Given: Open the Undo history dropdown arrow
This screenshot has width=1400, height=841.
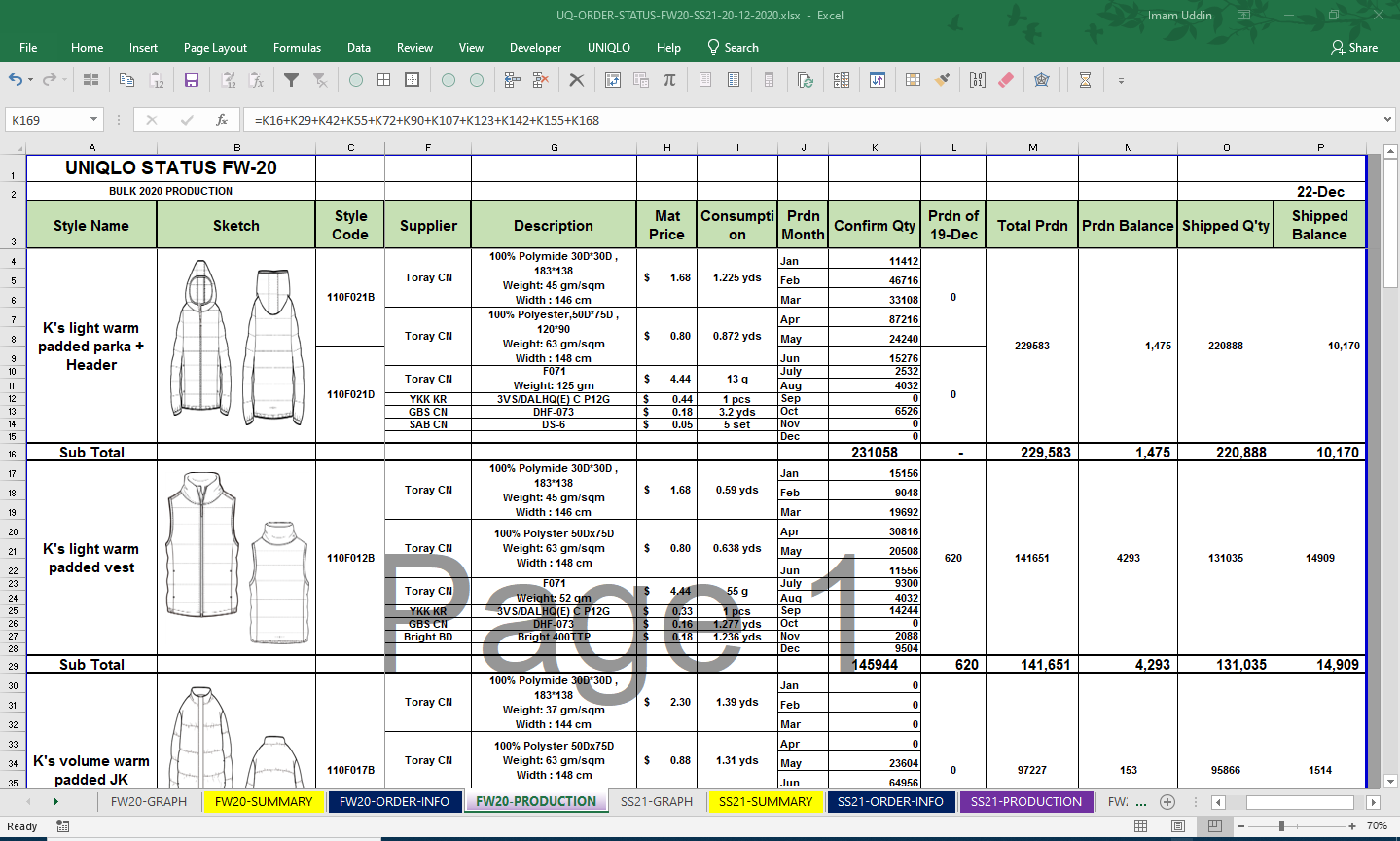Looking at the screenshot, I should tap(30, 80).
